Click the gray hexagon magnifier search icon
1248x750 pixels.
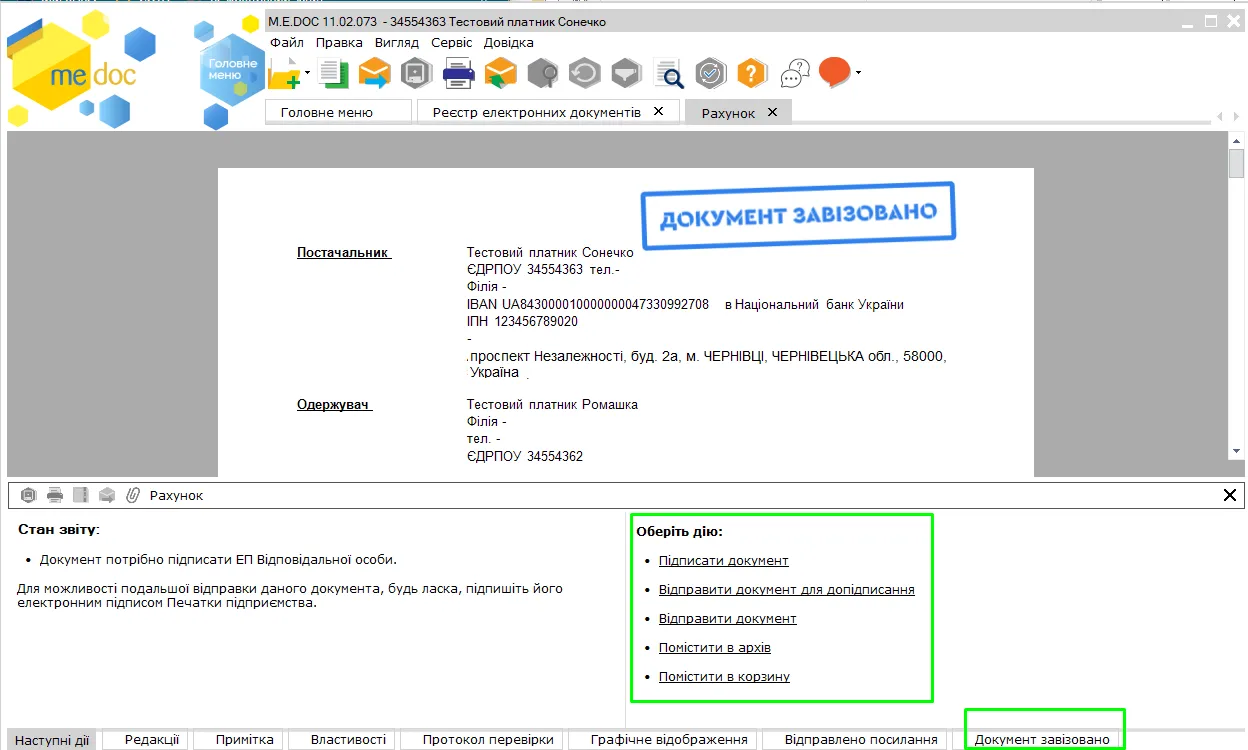[x=542, y=73]
